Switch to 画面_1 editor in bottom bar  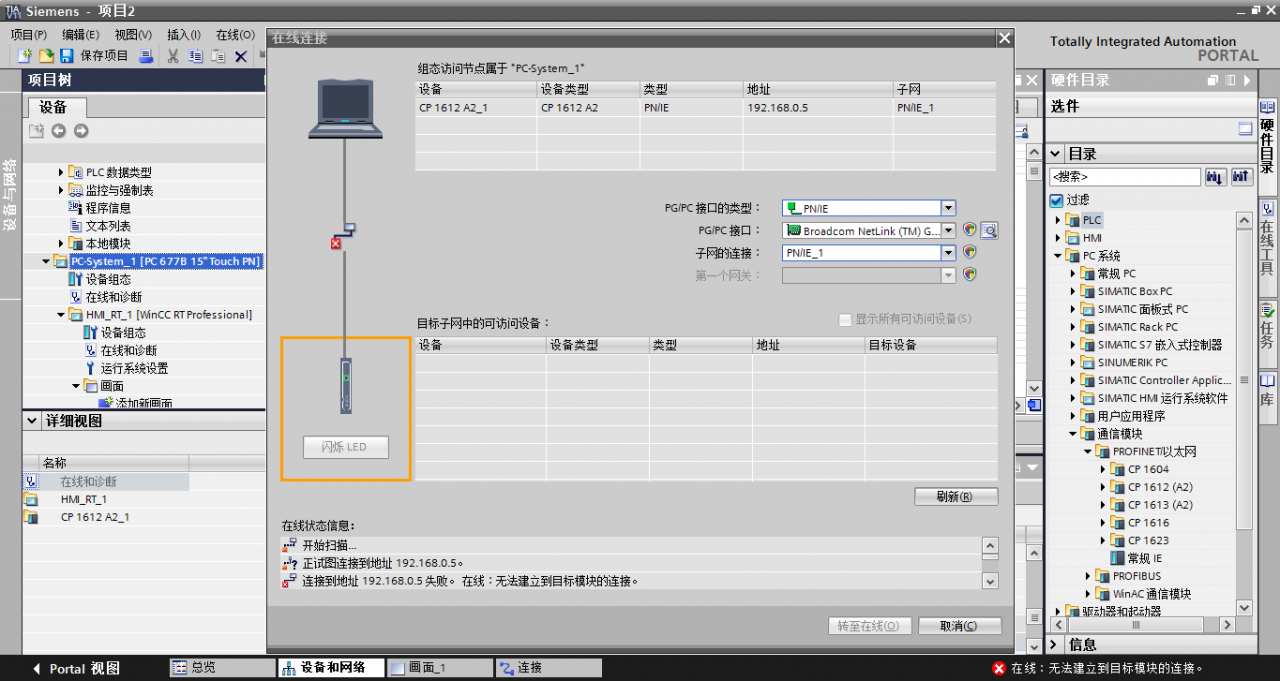click(439, 668)
